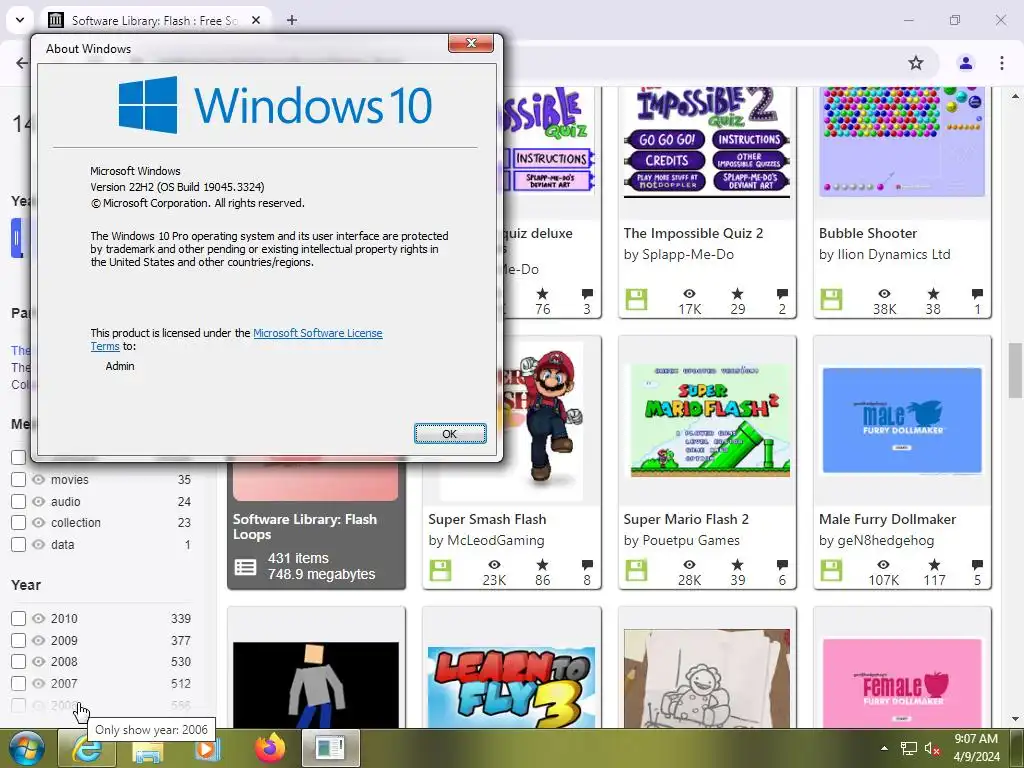Click views eye icon on Male Furry Dollmaker
Image resolution: width=1024 pixels, height=768 pixels.
coord(883,564)
